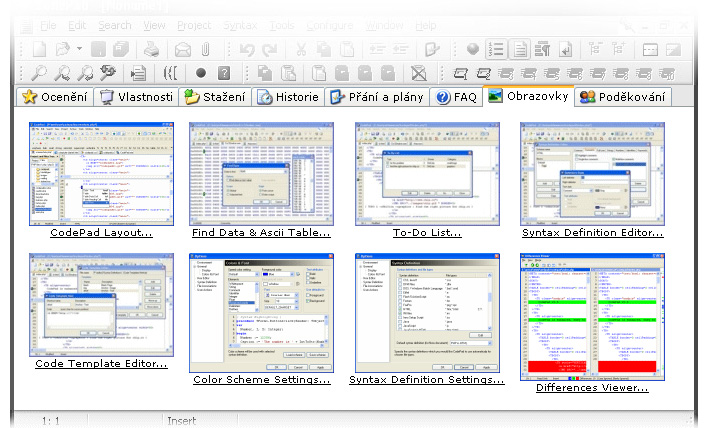This screenshot has height=428, width=708.
Task: Click the Cut scissors toolbar icon
Action: [299, 49]
